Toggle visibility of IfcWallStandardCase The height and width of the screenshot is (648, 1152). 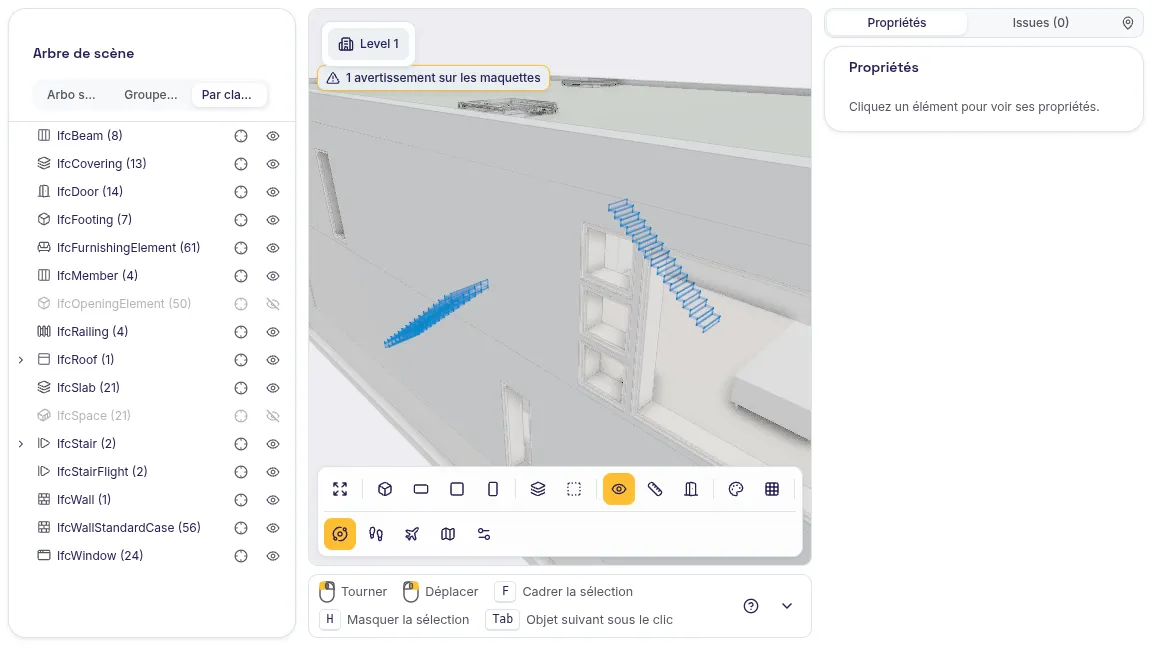pos(273,528)
